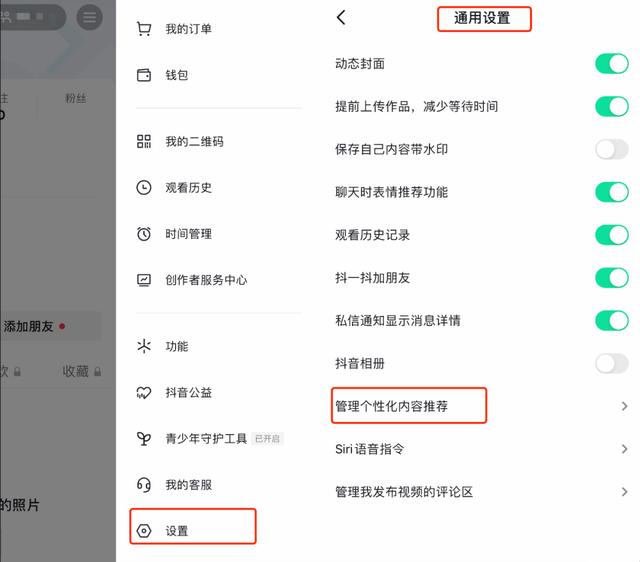
Task: Select the 抖音公益 menu entry
Action: click(189, 393)
